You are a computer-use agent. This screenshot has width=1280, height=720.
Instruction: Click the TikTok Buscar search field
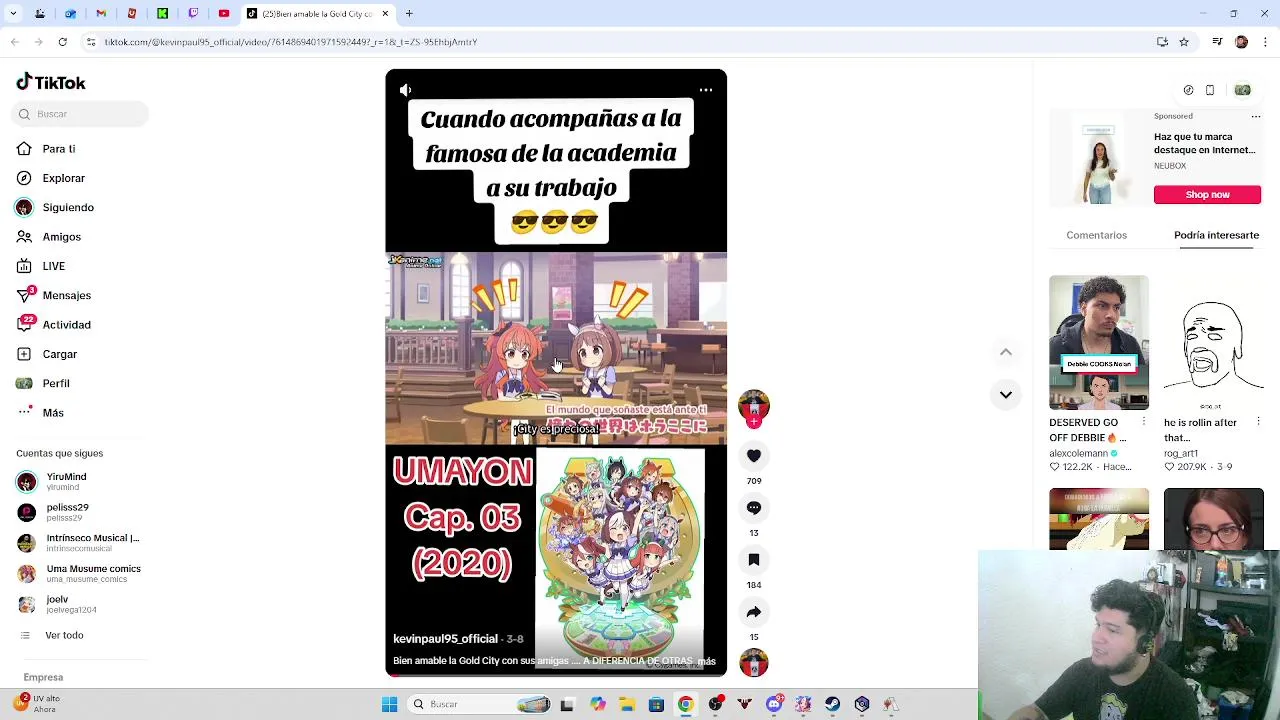click(82, 114)
